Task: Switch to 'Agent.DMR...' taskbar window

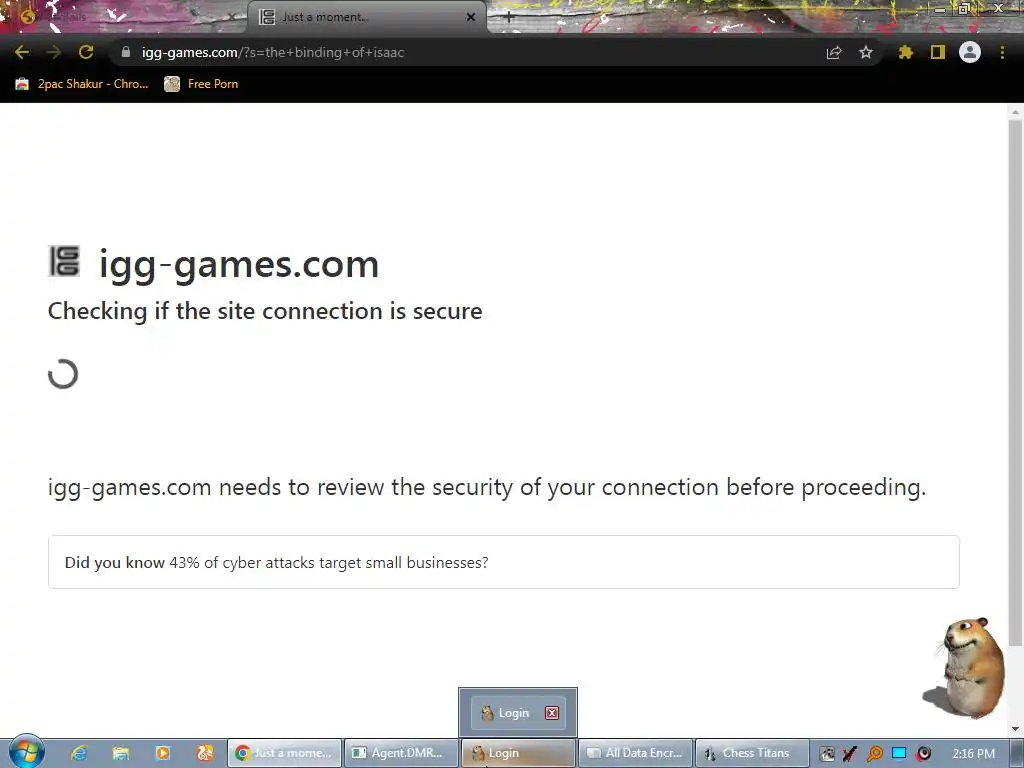Action: click(401, 753)
